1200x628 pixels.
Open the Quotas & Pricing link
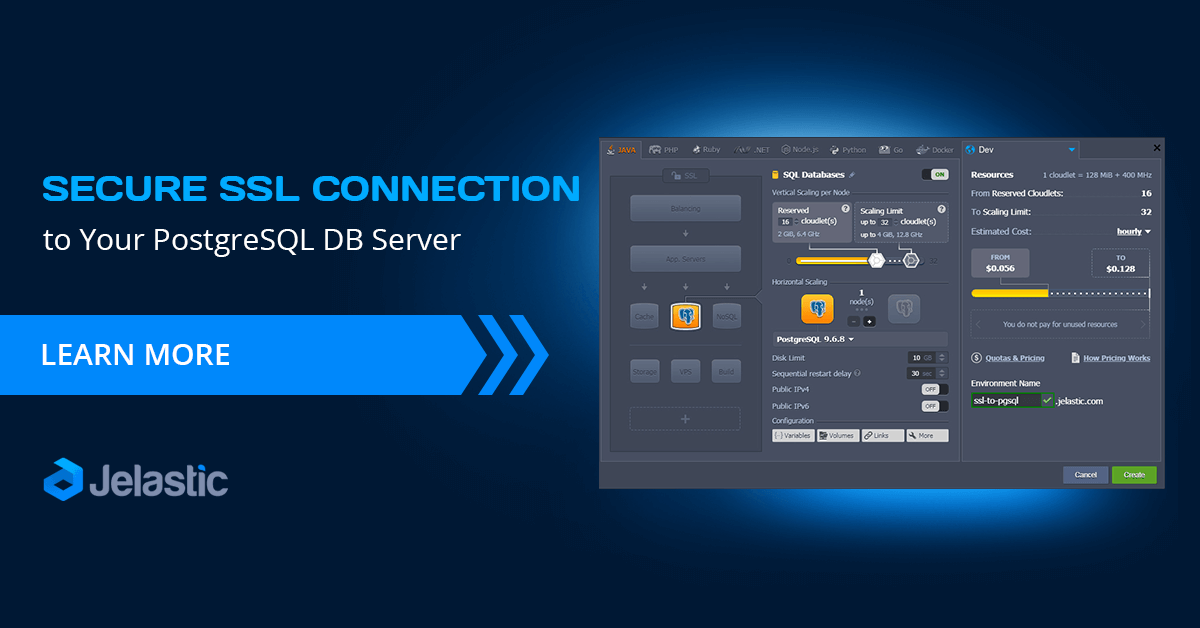[x=1013, y=358]
